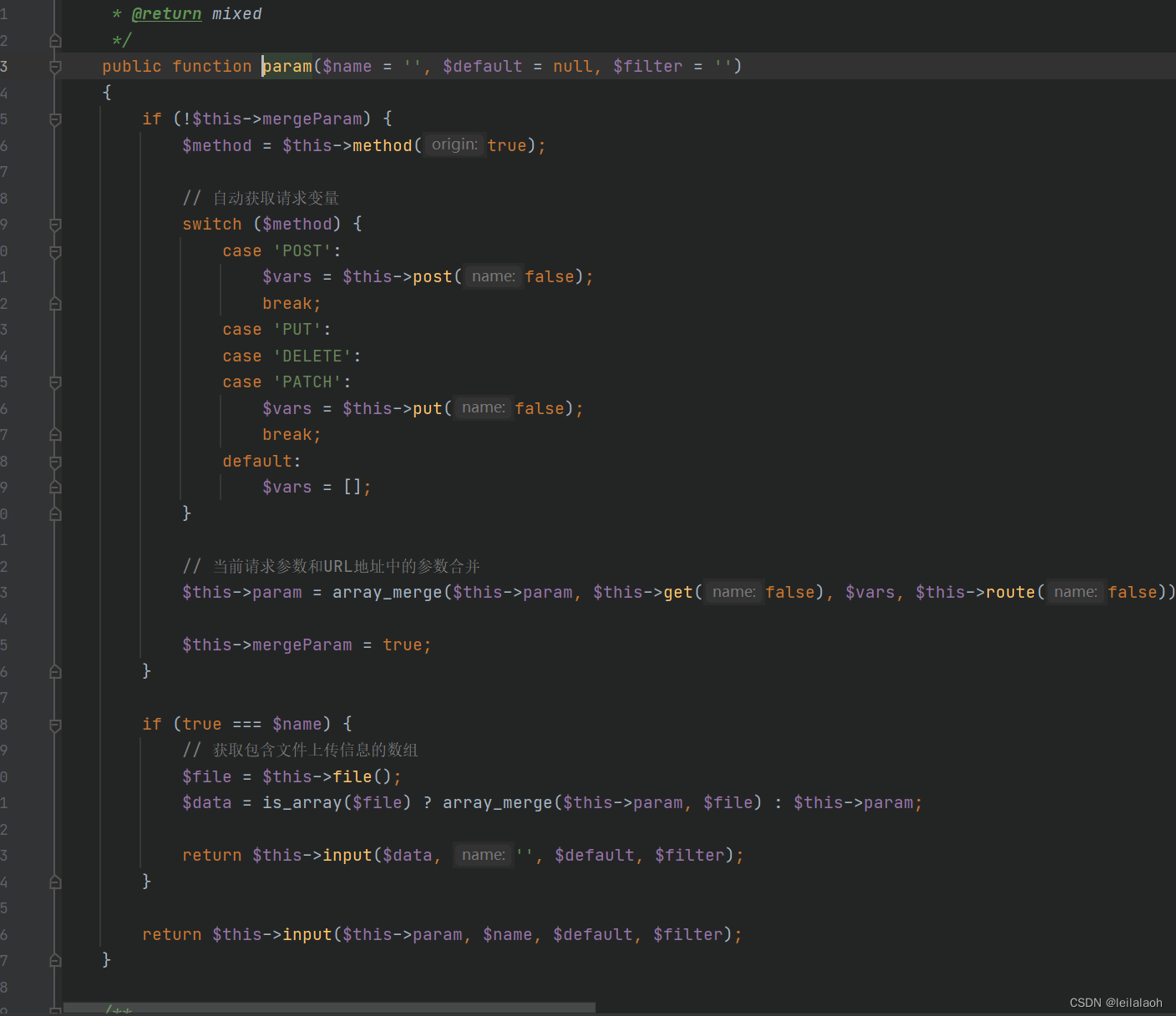Click fold icon beside the default case
1176x1016 pixels.
[55, 461]
